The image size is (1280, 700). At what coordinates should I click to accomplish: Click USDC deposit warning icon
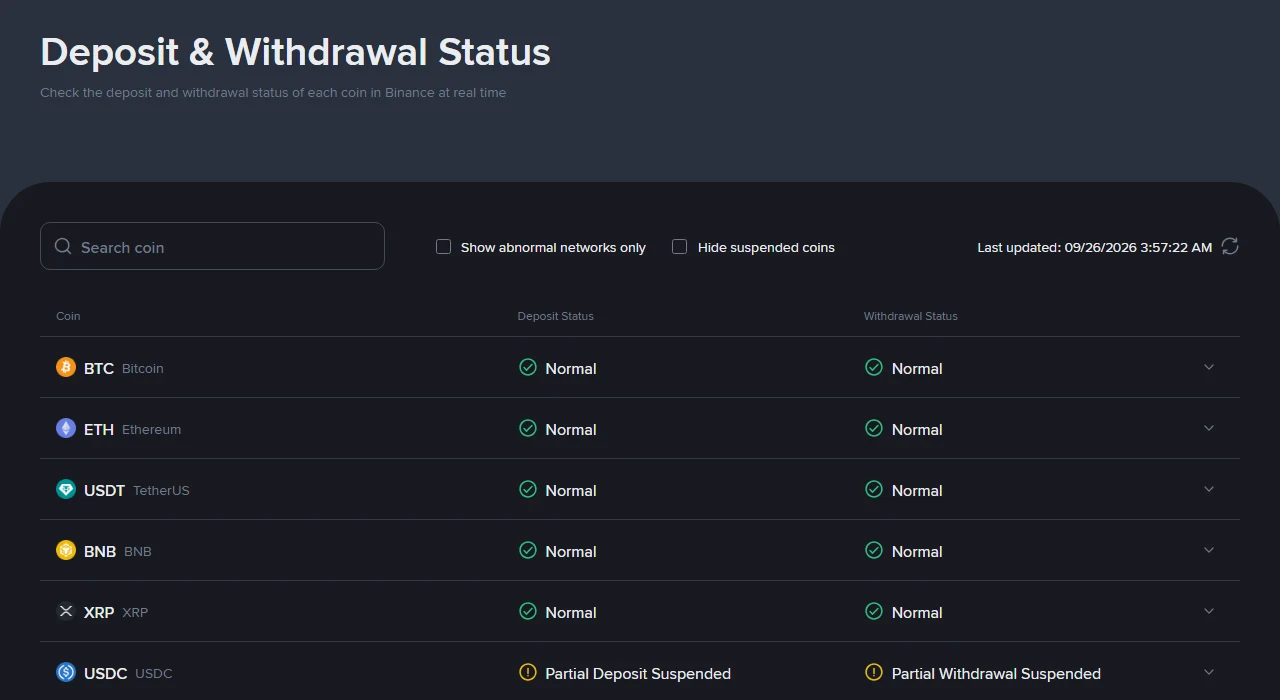528,672
